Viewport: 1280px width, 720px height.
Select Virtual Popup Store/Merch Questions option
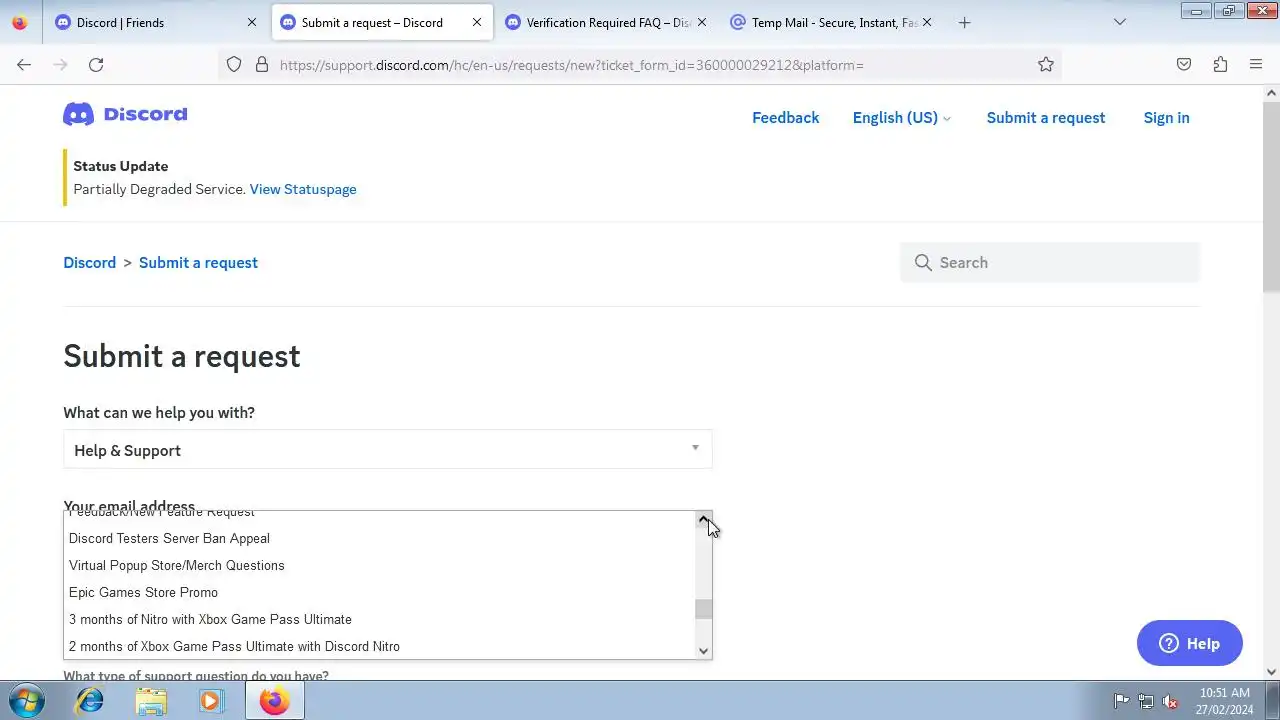380,565
